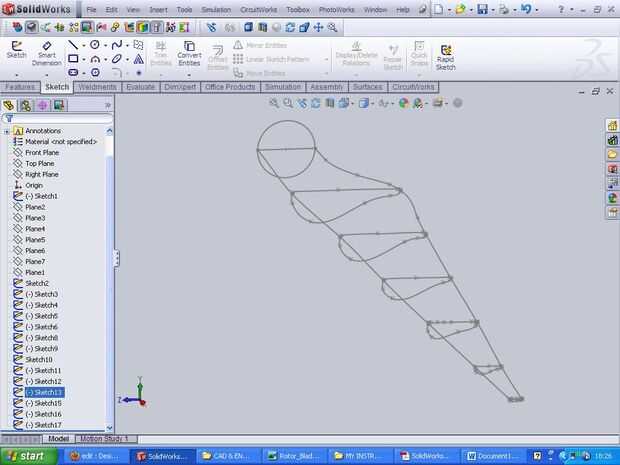Click Previous View in view toolbar
This screenshot has height=465, width=620.
pyautogui.click(x=302, y=103)
